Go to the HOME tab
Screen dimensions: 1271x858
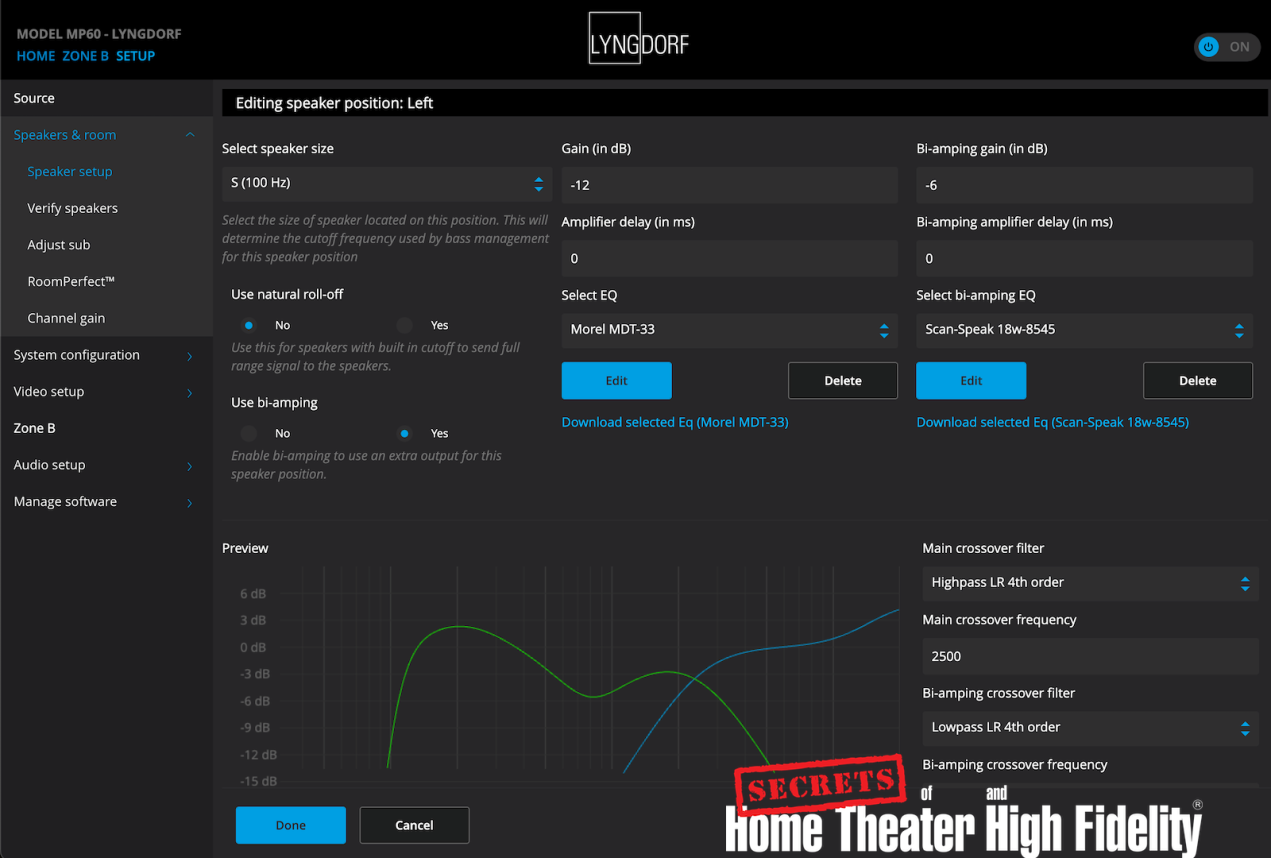[x=36, y=56]
